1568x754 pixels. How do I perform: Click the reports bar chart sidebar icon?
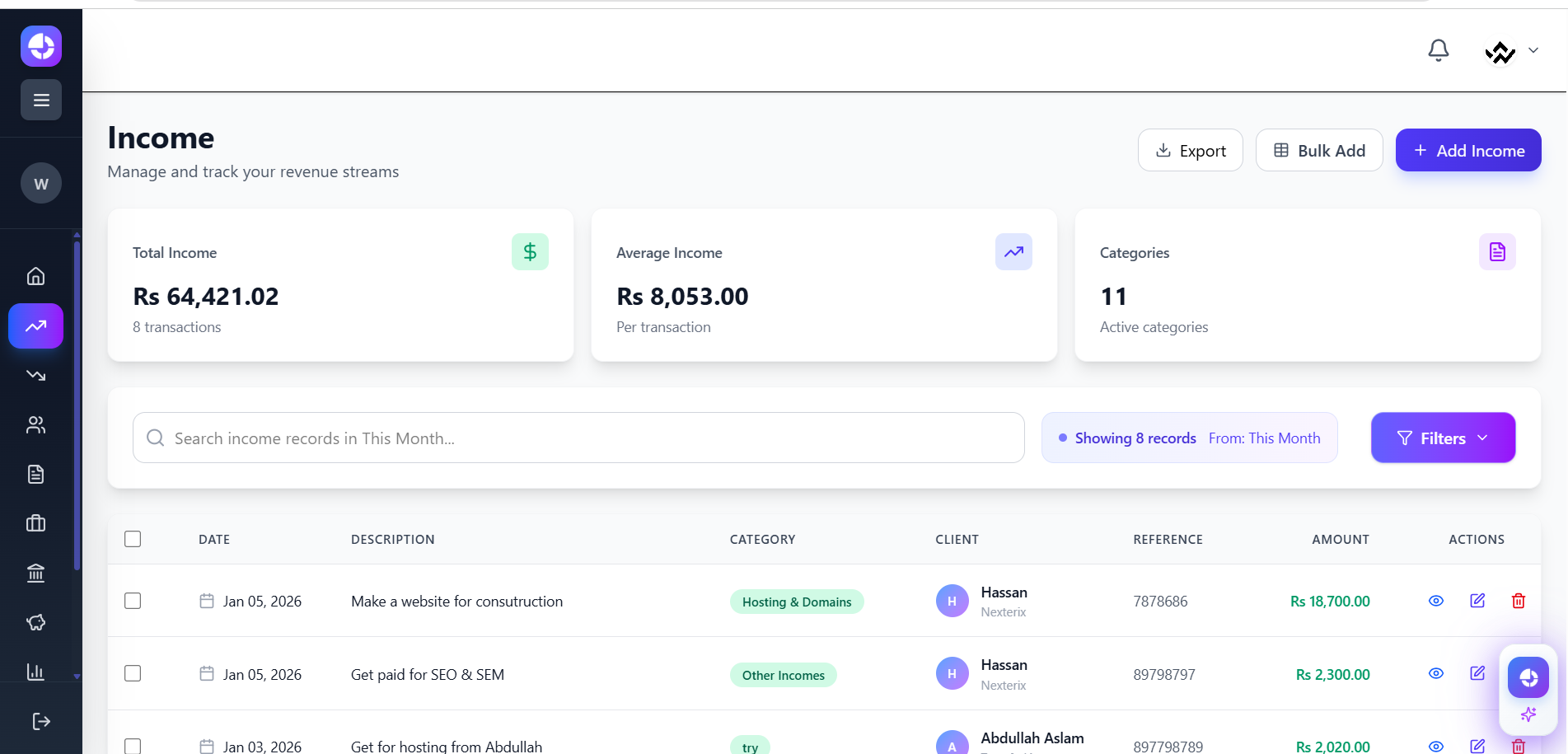[35, 672]
